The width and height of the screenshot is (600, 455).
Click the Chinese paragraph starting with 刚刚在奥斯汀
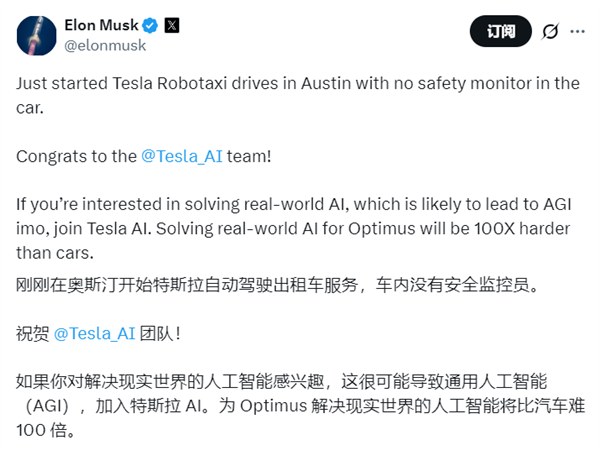pos(290,286)
